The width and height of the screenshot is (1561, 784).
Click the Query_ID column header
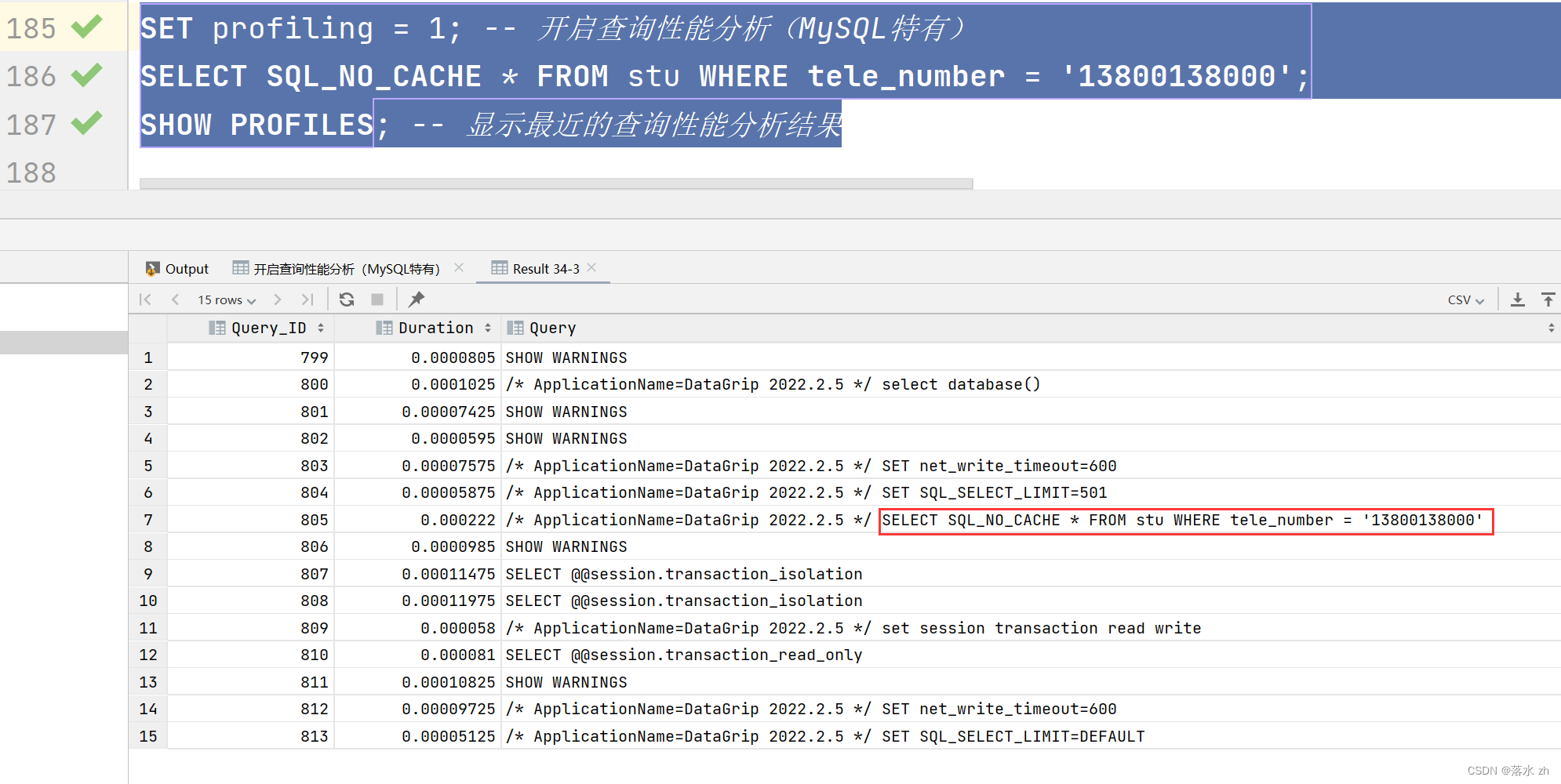click(x=251, y=328)
